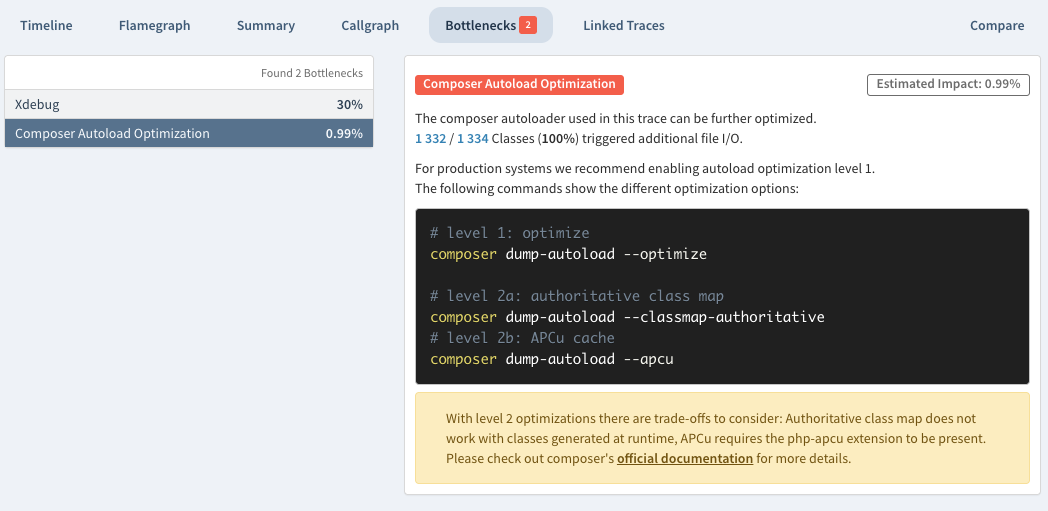Viewport: 1048px width, 511px height.
Task: Switch to the Flamegraph tab
Action: pyautogui.click(x=154, y=25)
